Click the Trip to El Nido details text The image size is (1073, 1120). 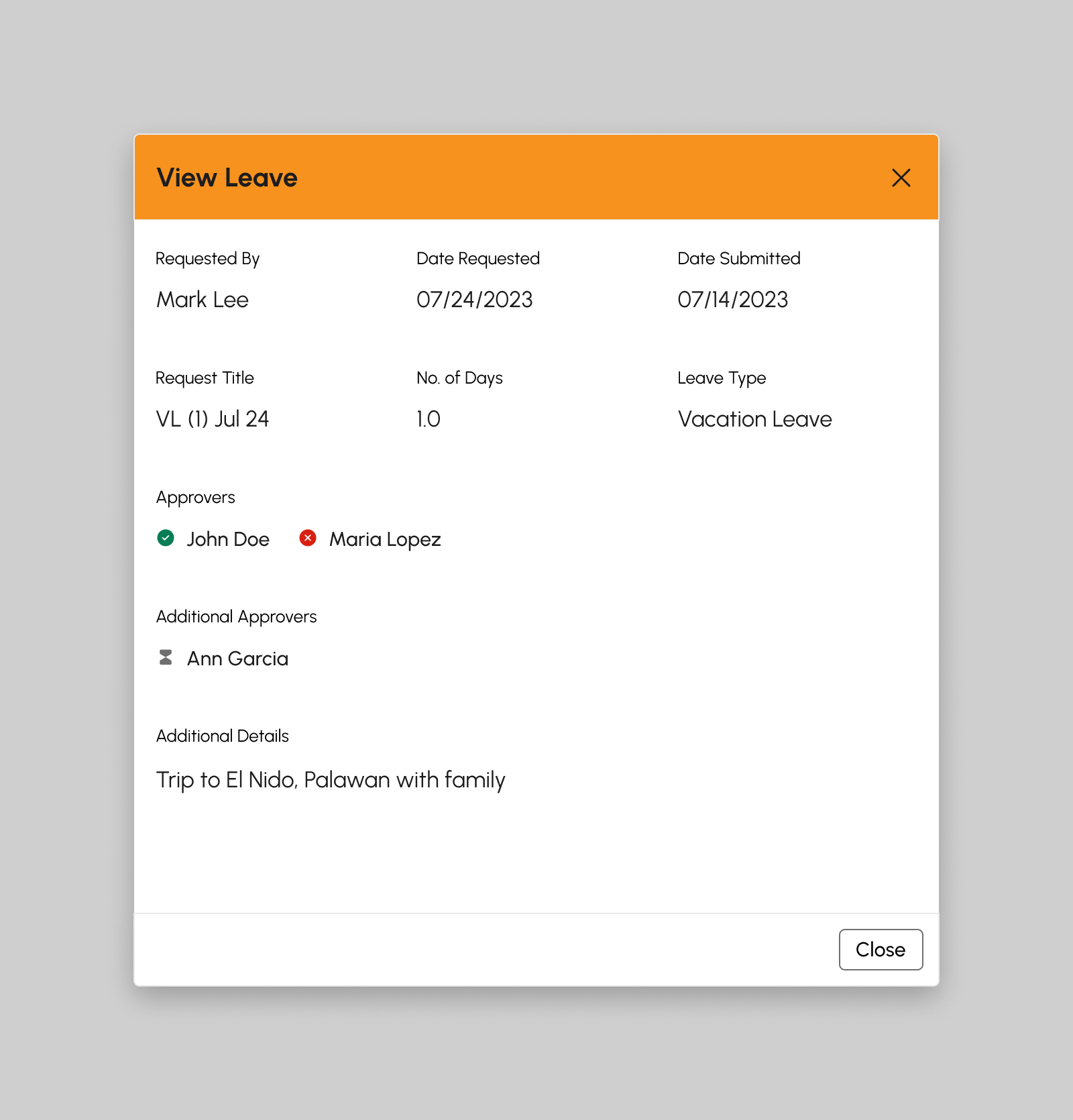[331, 780]
